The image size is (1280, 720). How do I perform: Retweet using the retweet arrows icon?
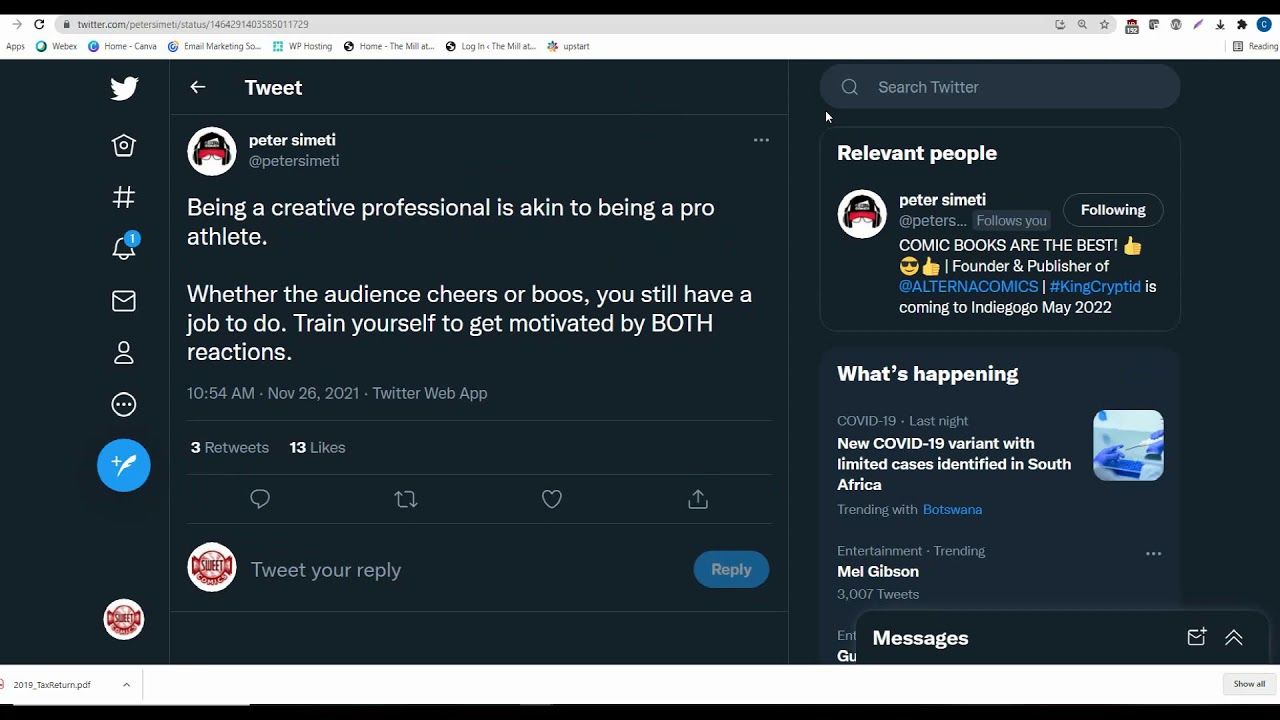(406, 499)
